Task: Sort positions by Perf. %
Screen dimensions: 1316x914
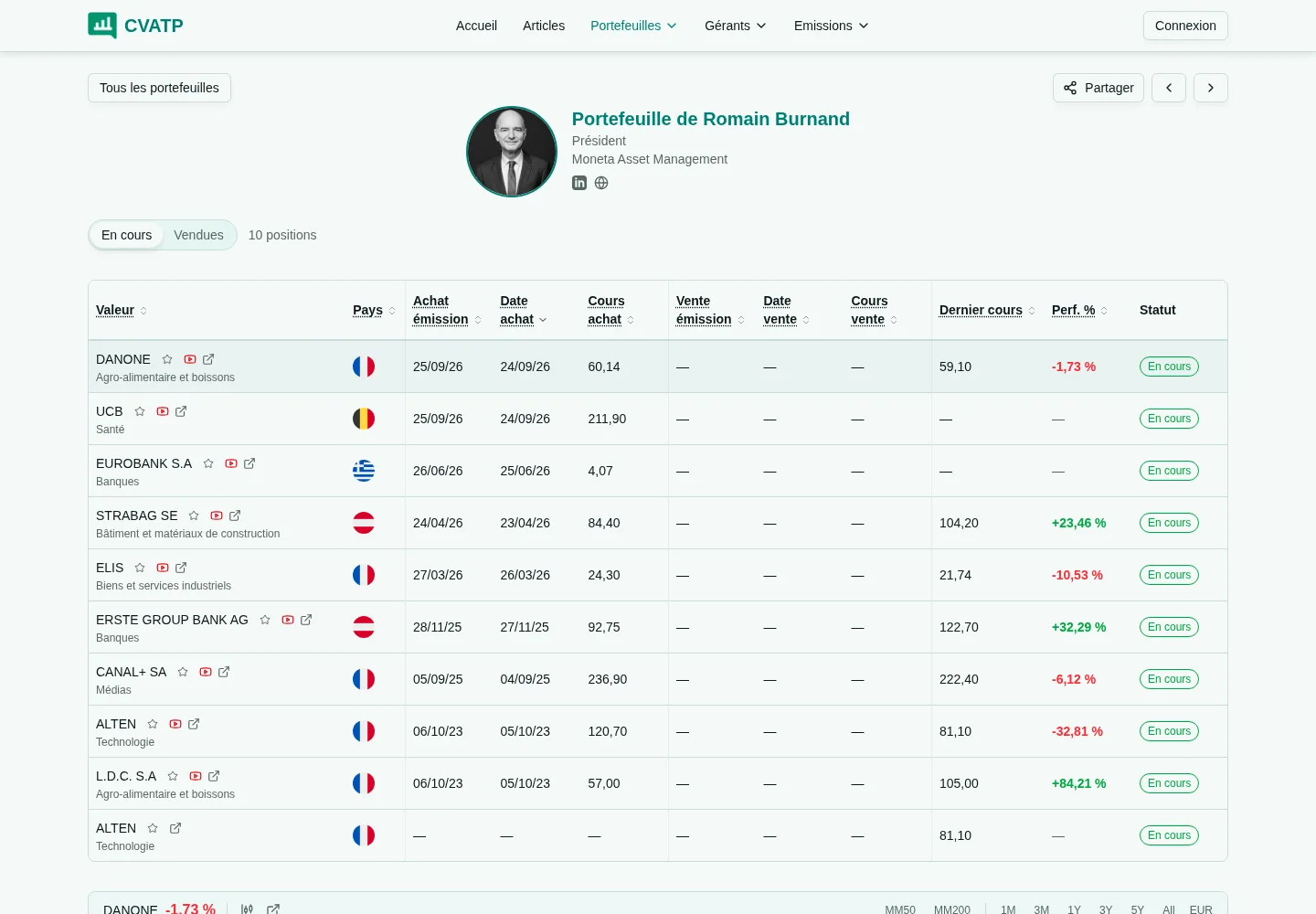Action: pos(1079,310)
